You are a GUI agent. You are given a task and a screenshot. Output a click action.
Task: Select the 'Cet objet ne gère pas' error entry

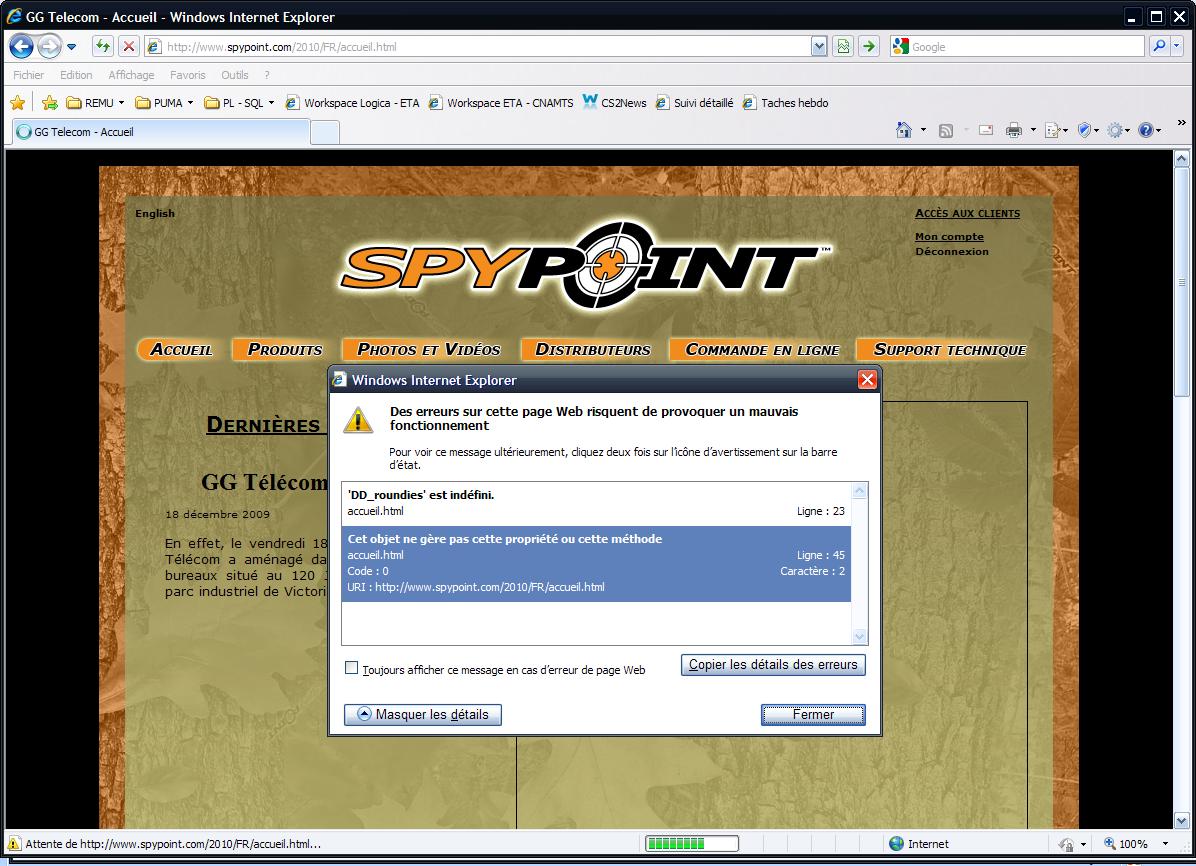tap(596, 563)
